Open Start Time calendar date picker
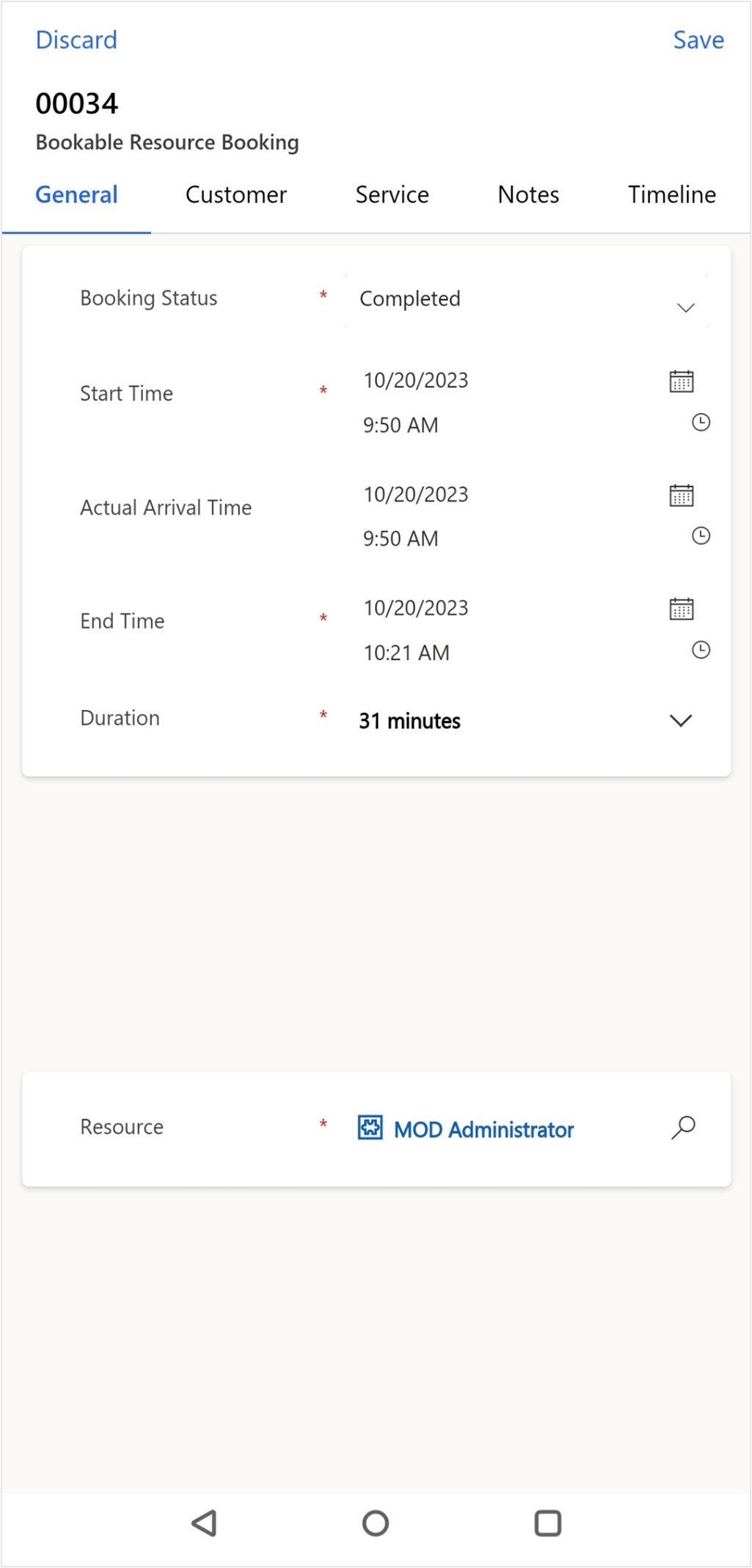Viewport: 752px width, 1568px height. [x=681, y=381]
